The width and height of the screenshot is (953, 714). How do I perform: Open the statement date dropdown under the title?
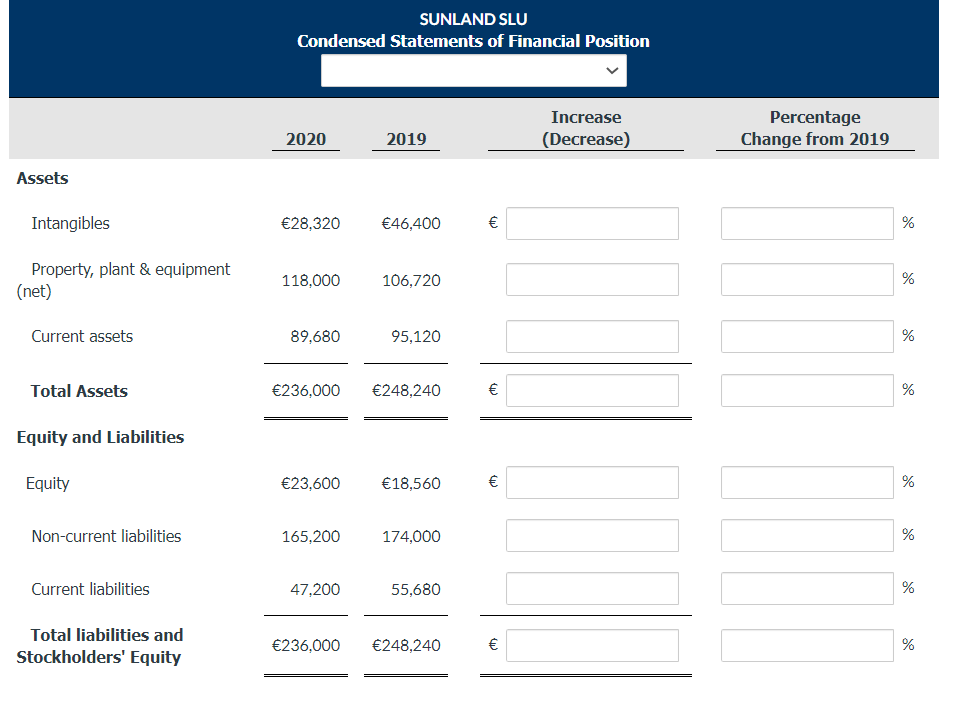473,70
